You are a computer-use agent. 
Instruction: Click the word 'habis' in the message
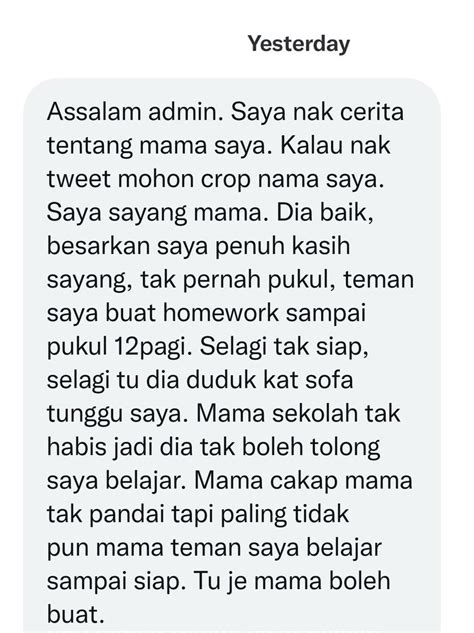[75, 447]
